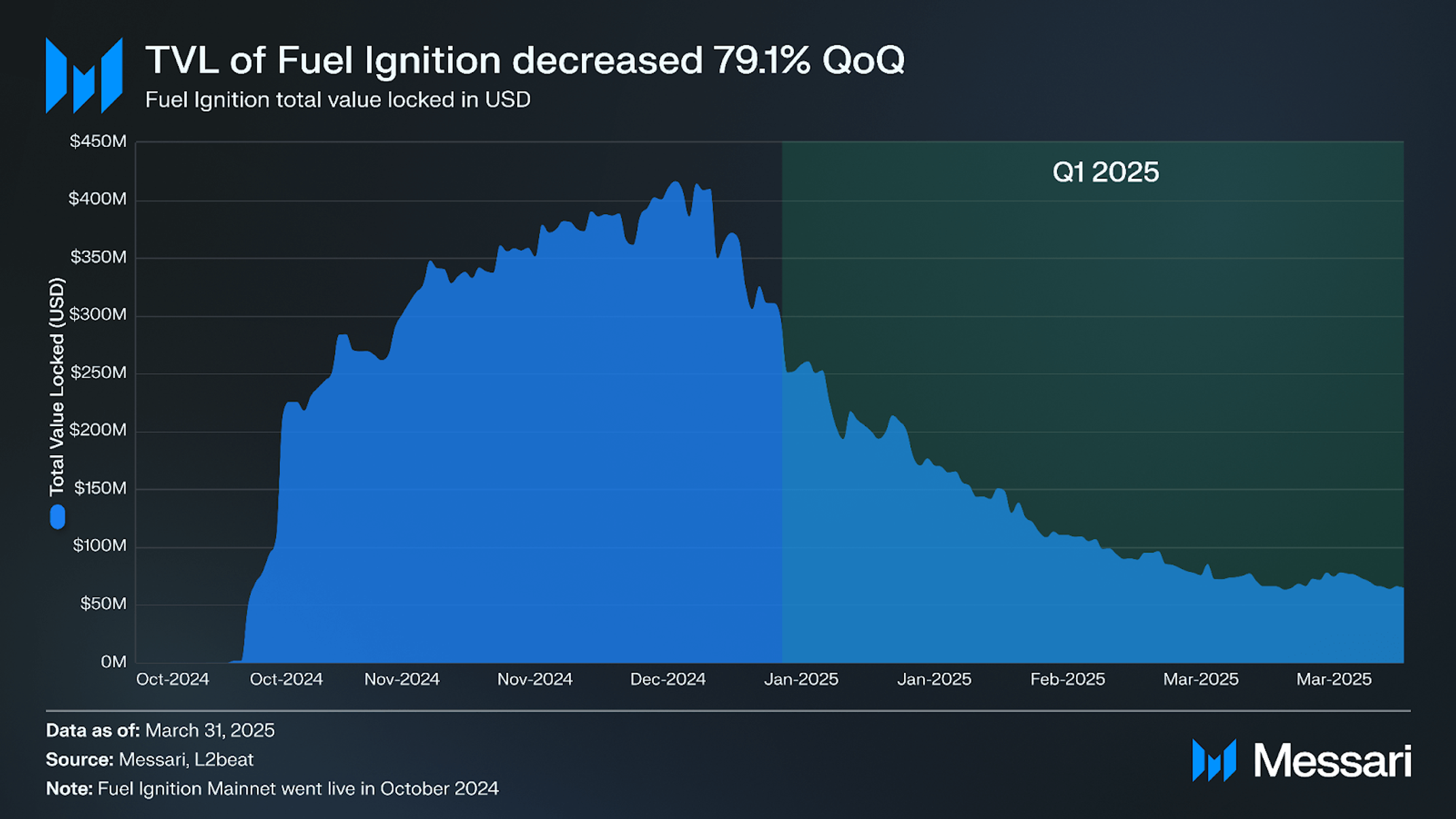Click the $100M y-axis tick label

[100, 546]
